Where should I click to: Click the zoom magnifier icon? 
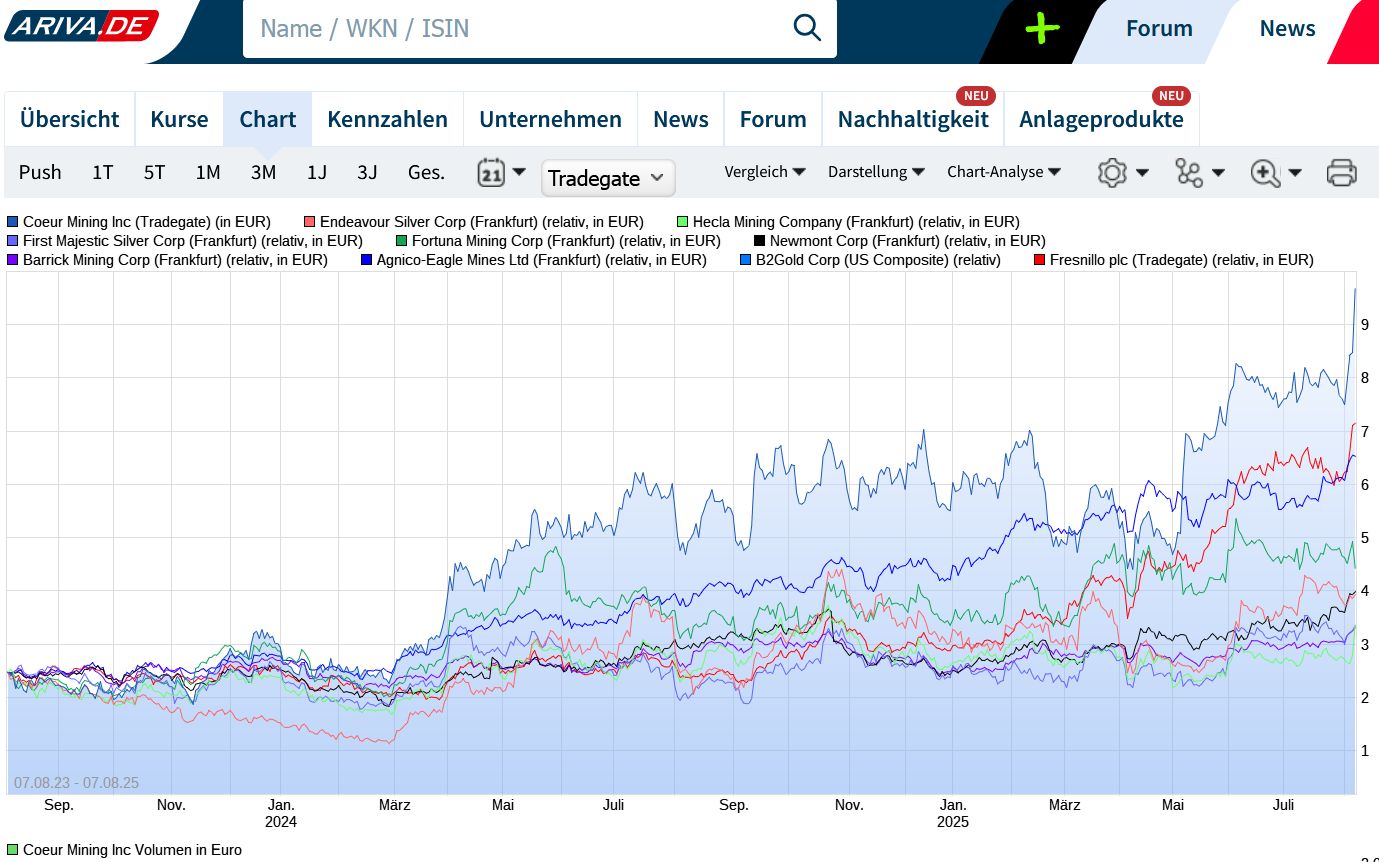(1265, 172)
